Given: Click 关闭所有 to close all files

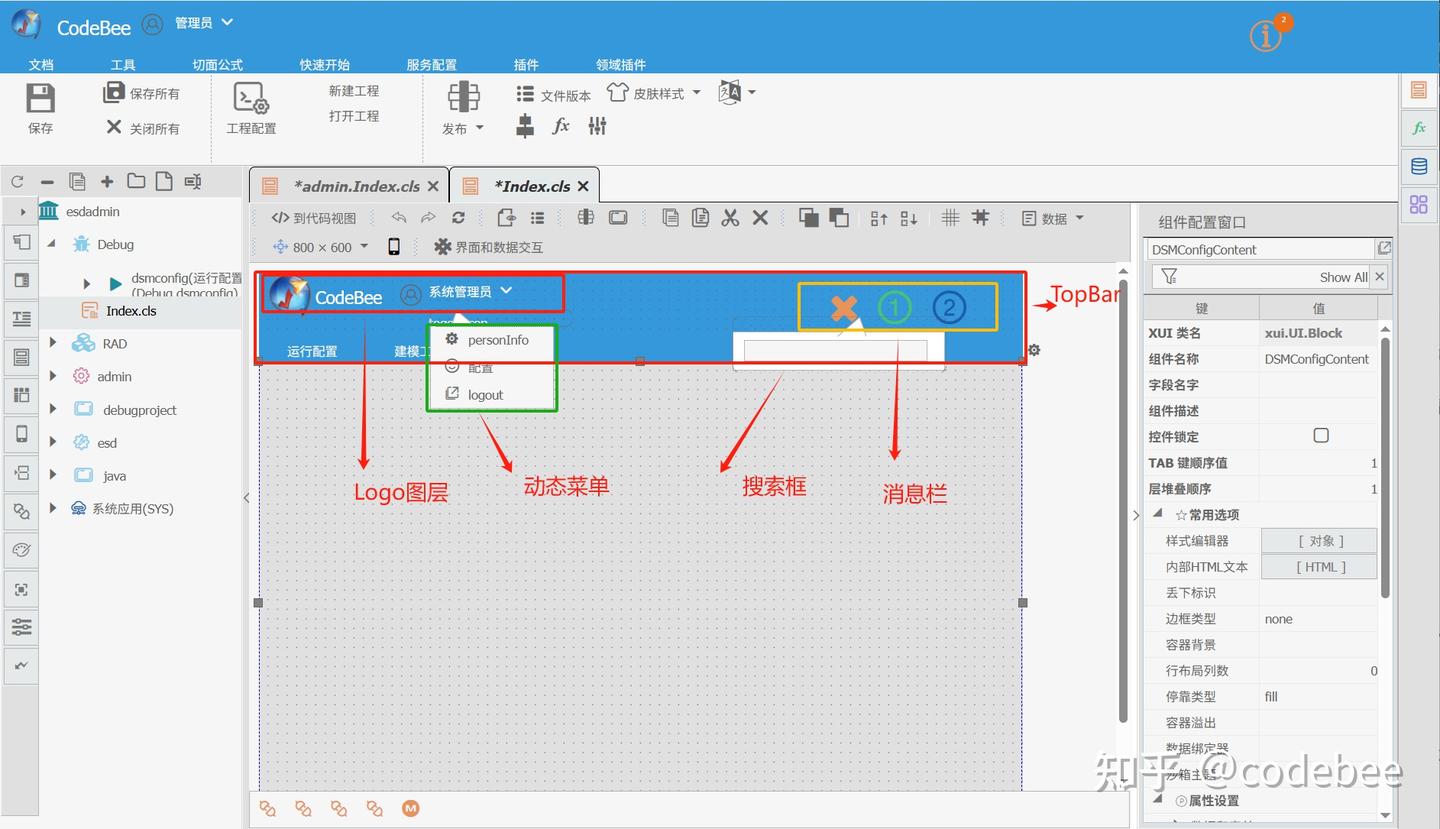Looking at the screenshot, I should point(142,128).
